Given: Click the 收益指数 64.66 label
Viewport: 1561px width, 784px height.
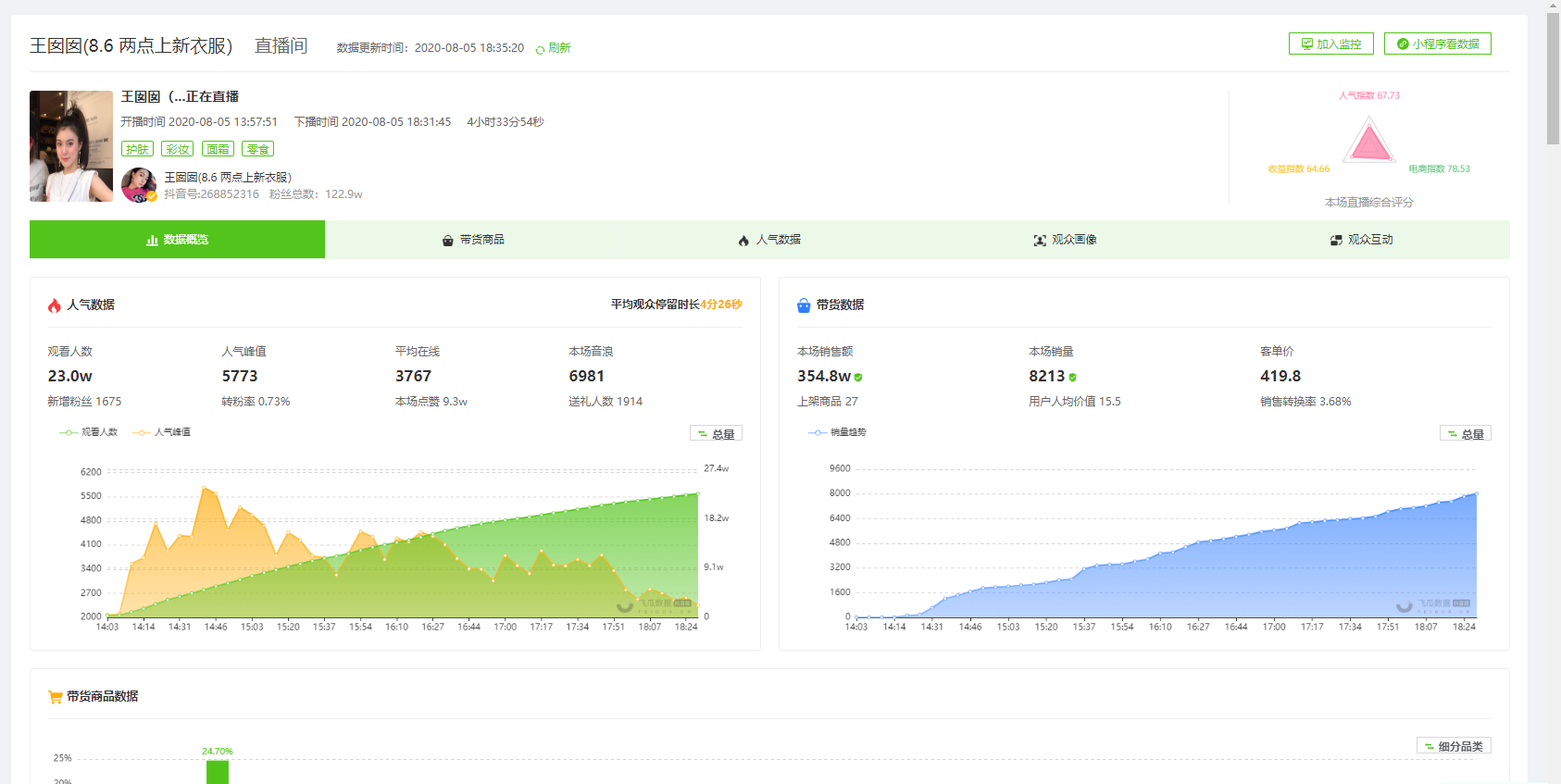Looking at the screenshot, I should [x=1298, y=168].
